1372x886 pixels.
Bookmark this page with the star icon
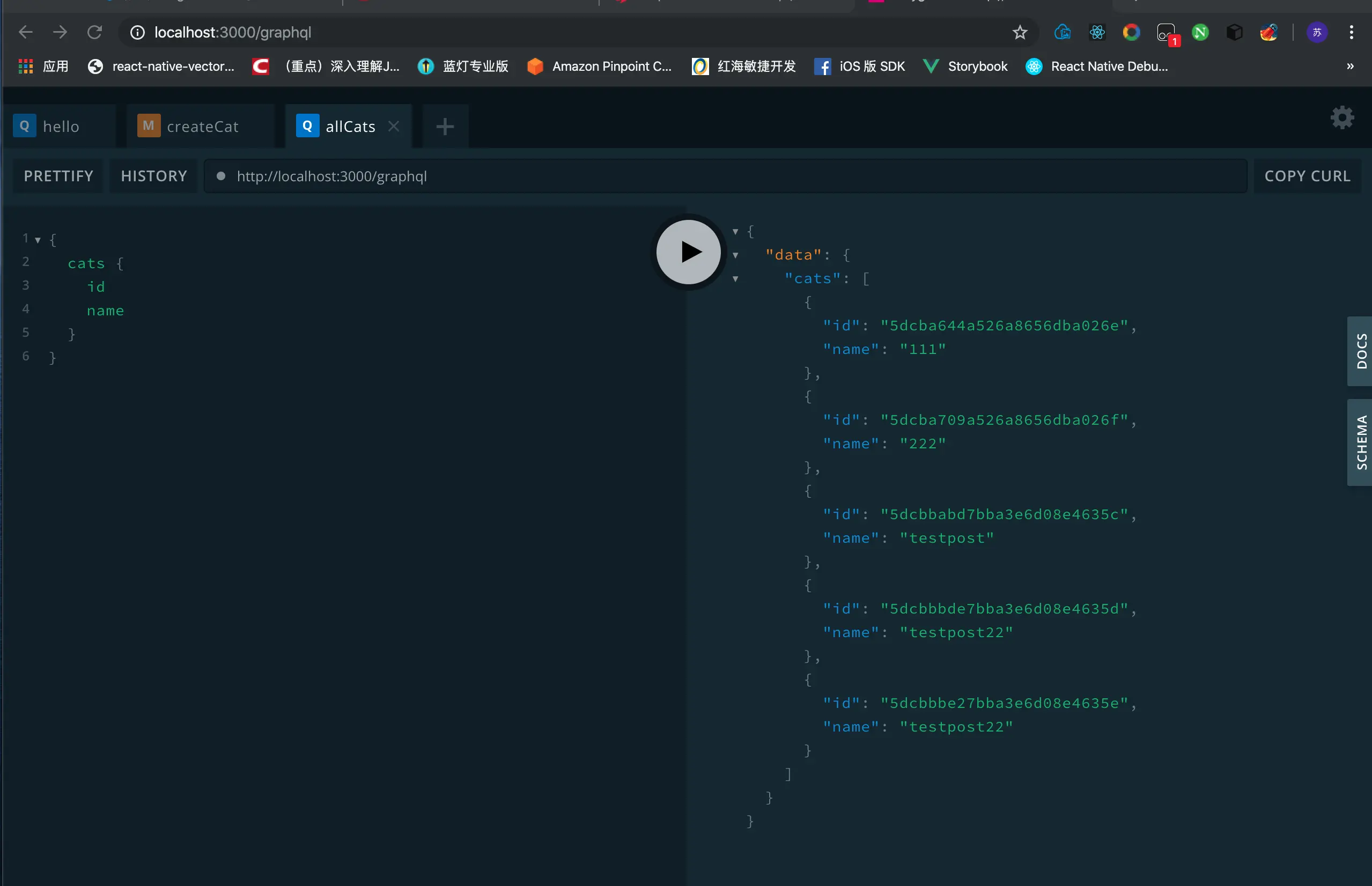(1020, 32)
